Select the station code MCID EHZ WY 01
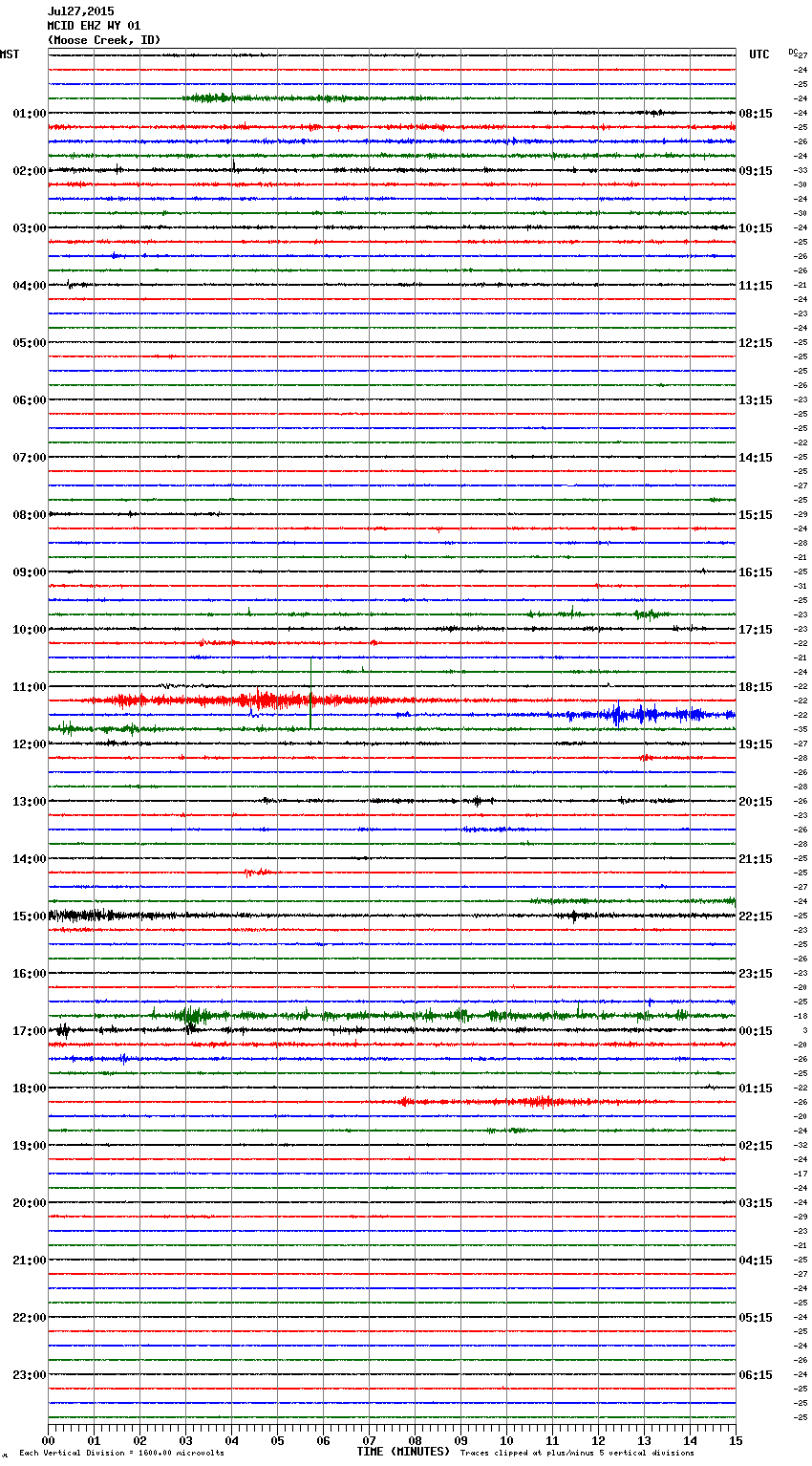This screenshot has height=1466, width=812. 94,26
